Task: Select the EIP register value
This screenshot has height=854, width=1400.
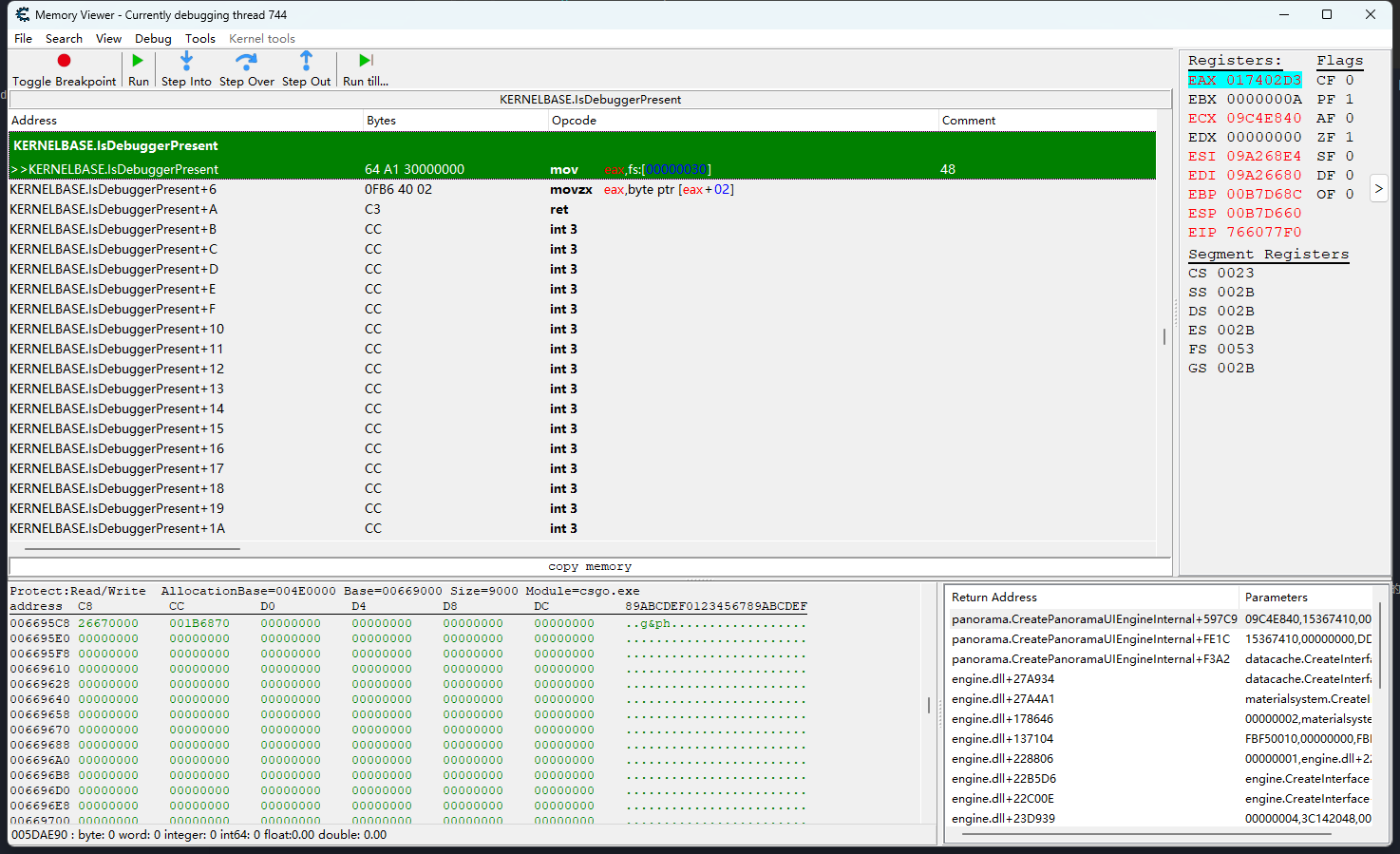Action: click(1263, 233)
